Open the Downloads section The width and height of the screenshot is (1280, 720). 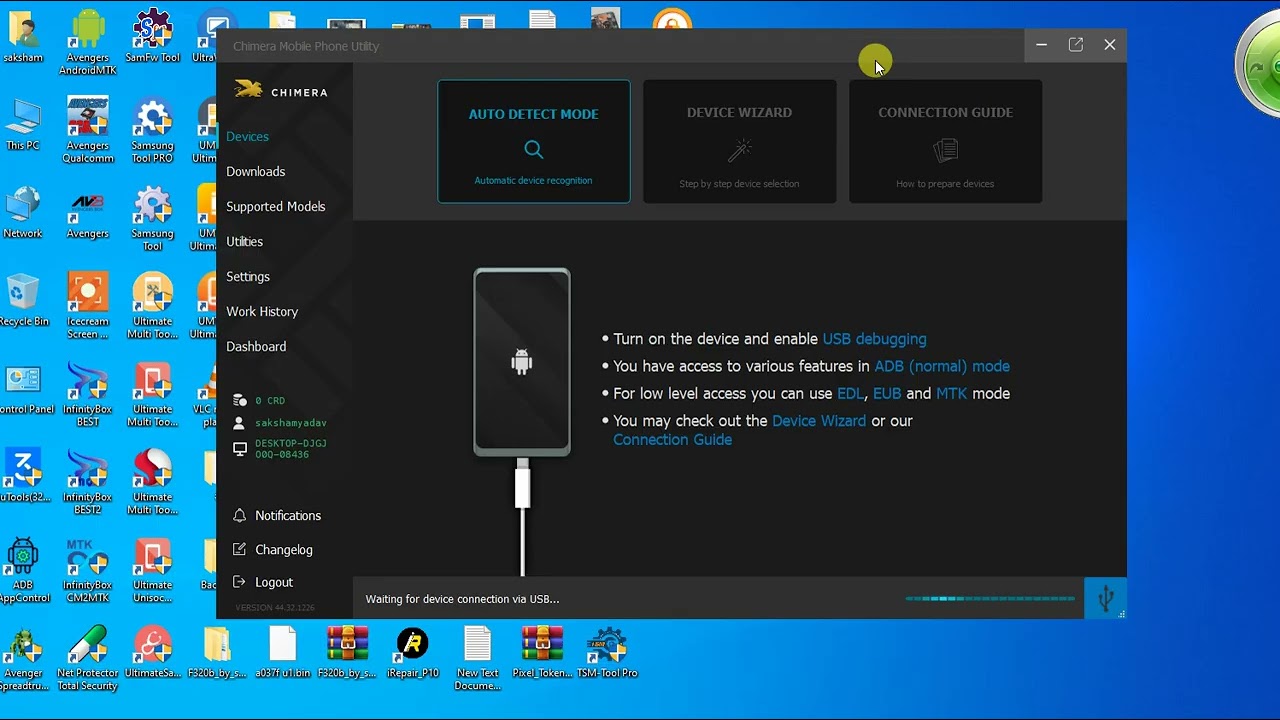[x=255, y=171]
